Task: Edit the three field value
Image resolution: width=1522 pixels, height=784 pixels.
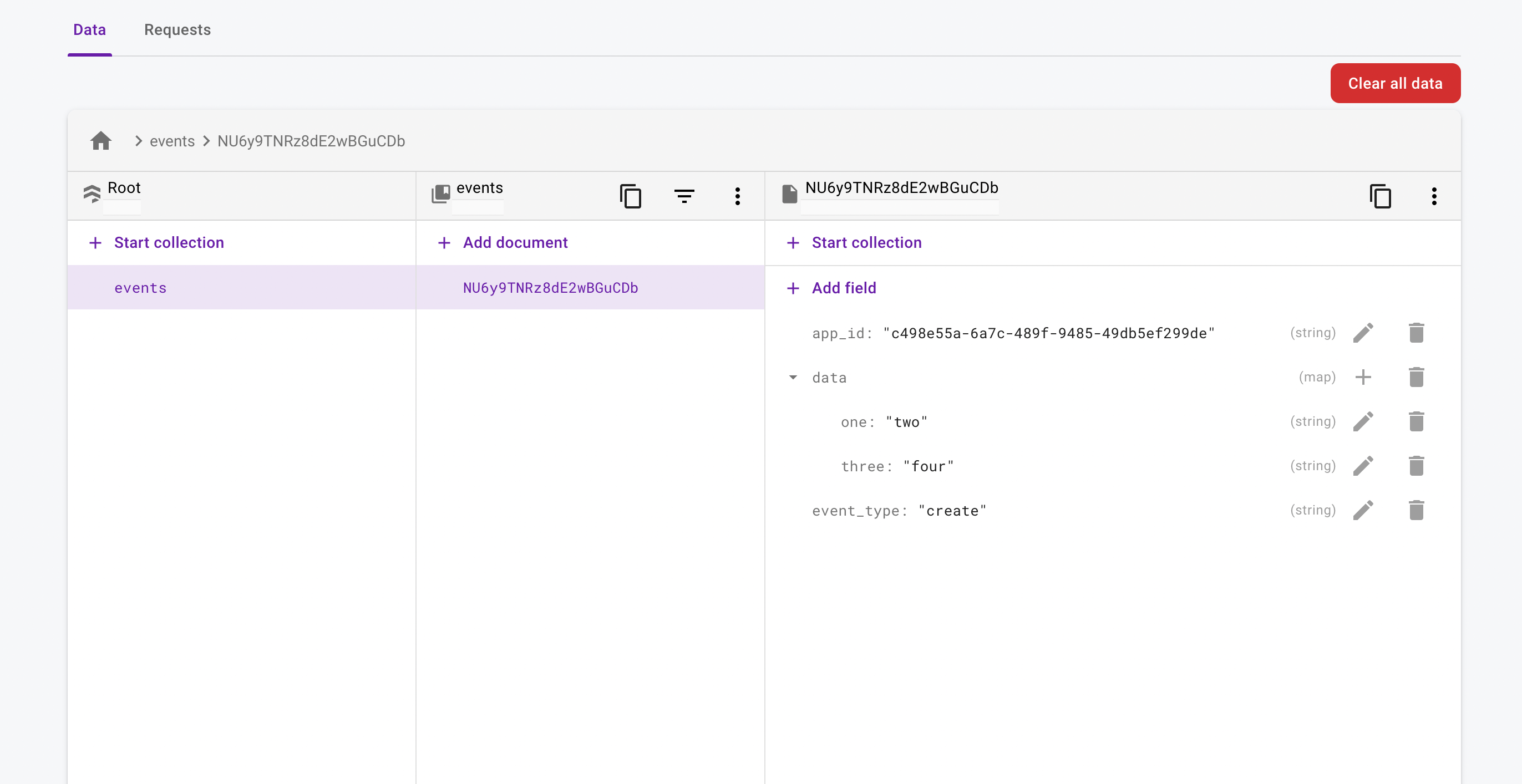Action: (x=1364, y=466)
